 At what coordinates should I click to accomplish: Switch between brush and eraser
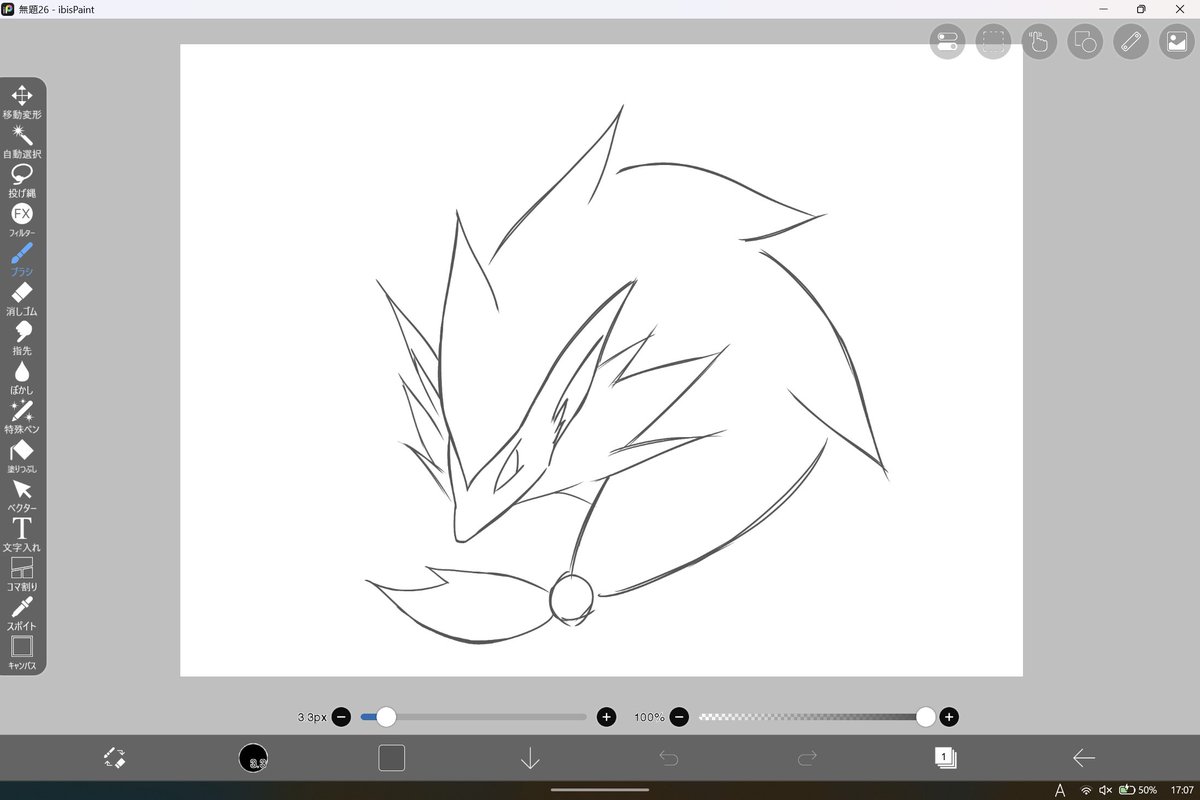tap(114, 758)
